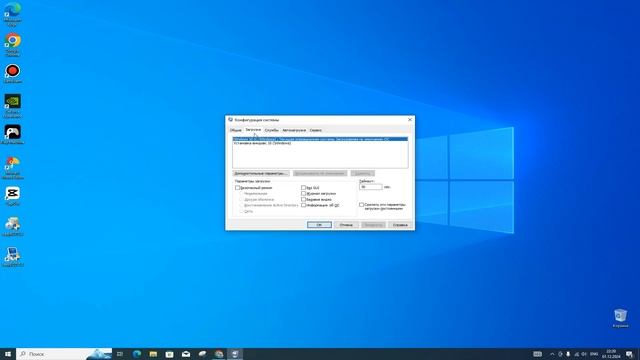Click the Таймаут seconds input field

371,187
